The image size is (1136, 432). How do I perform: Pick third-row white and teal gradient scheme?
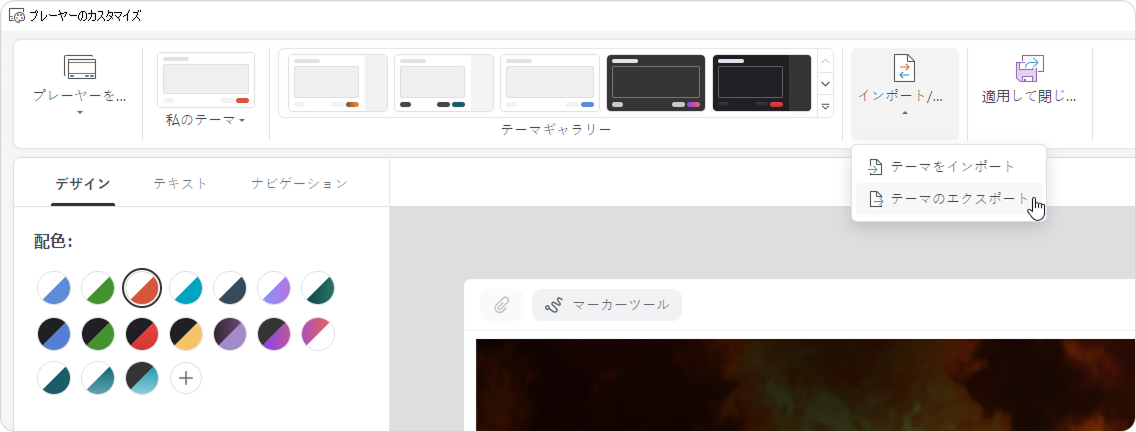(x=98, y=378)
